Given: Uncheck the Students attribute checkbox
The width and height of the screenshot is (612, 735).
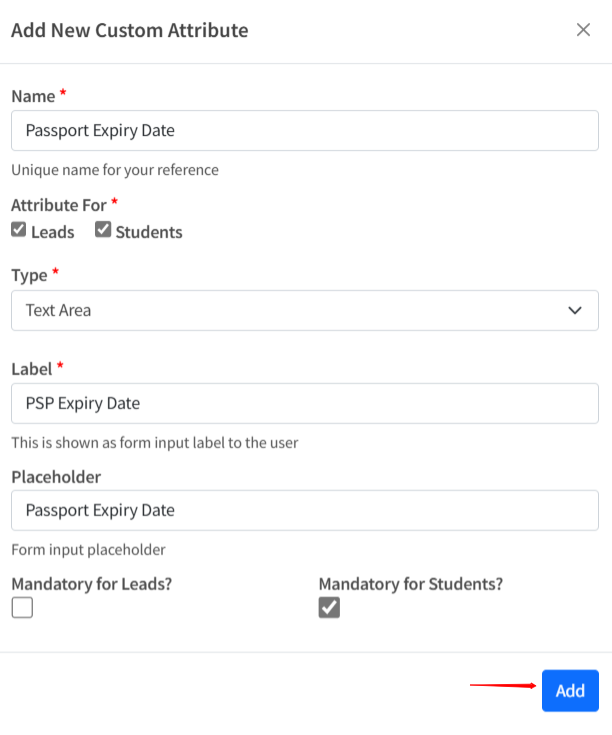Looking at the screenshot, I should 103,230.
